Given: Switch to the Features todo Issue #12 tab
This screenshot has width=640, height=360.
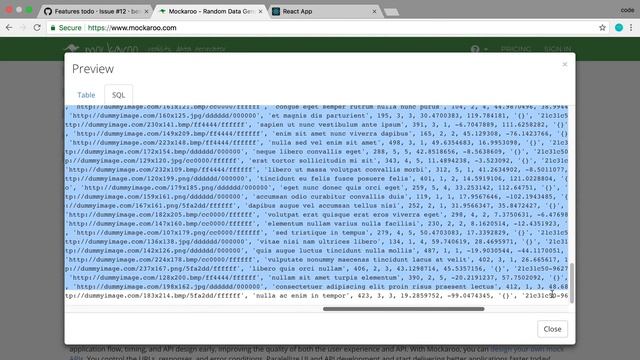Looking at the screenshot, I should (96, 11).
